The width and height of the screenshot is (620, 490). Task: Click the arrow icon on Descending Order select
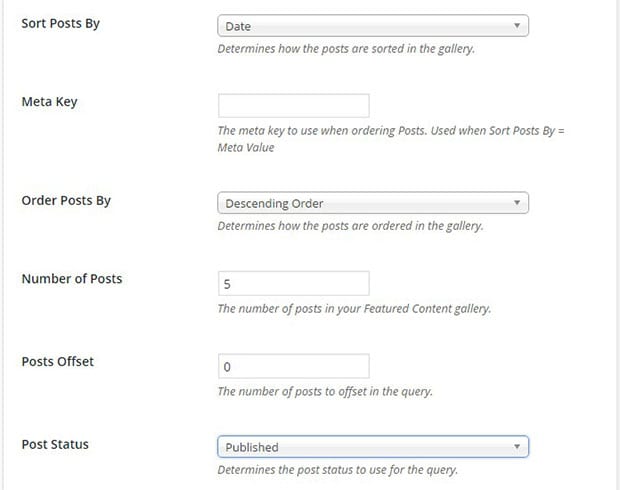(x=516, y=203)
